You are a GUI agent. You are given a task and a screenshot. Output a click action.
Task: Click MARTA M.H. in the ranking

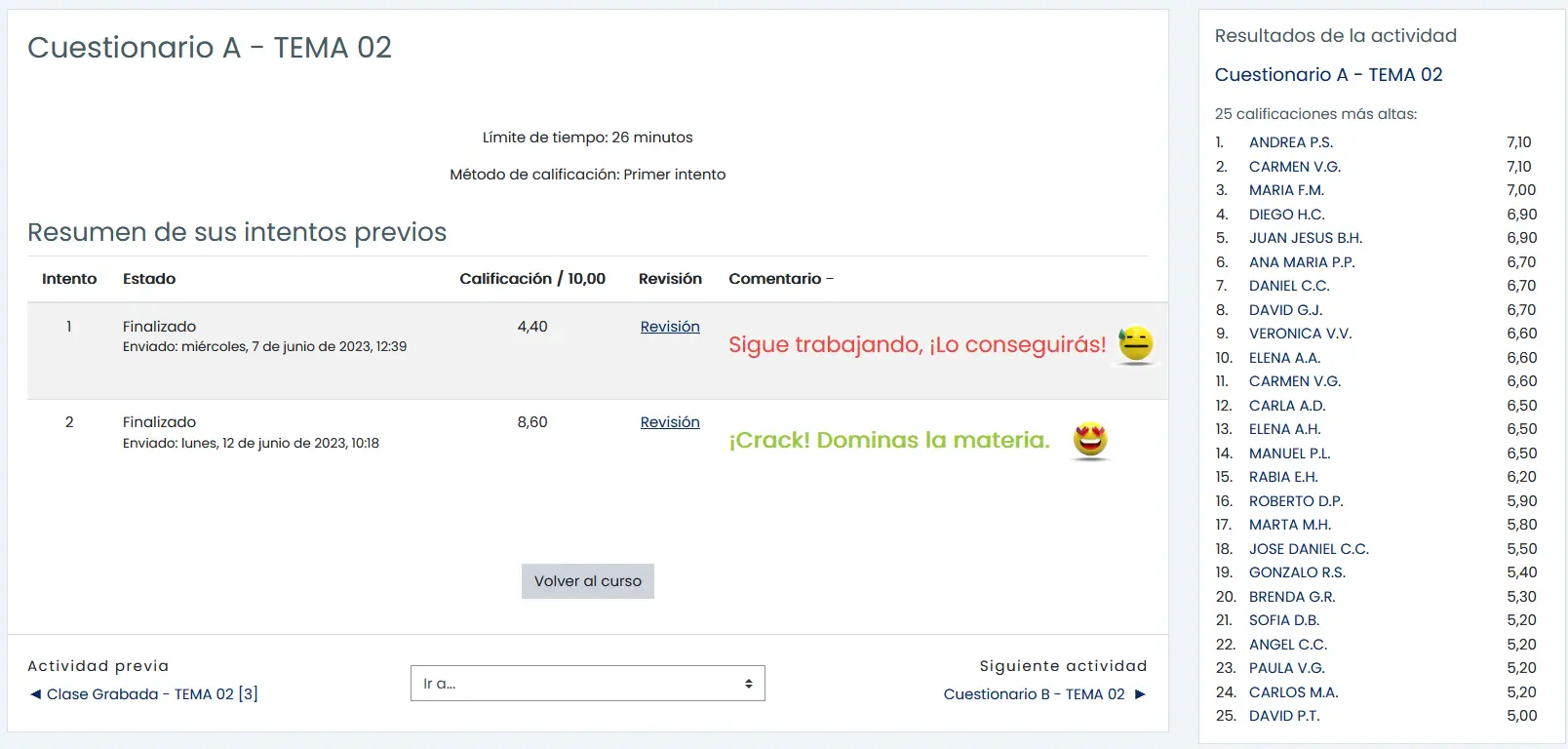[x=1290, y=525]
